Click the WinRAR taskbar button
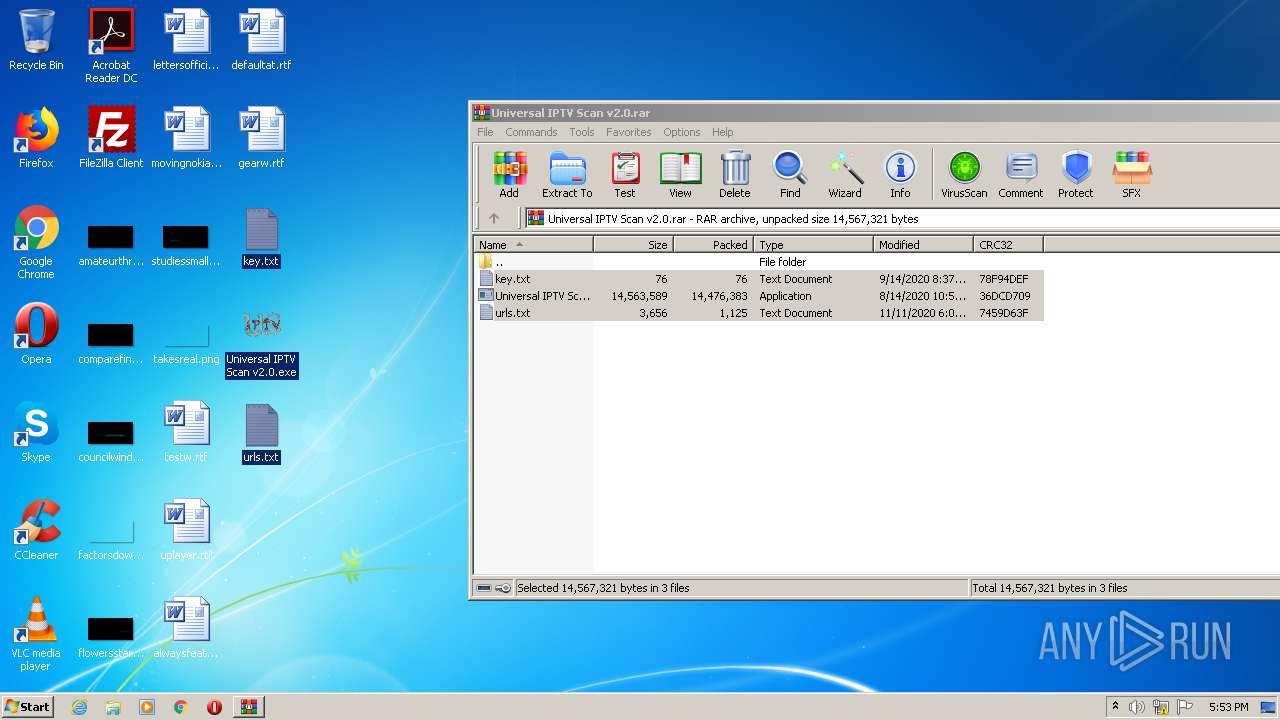The height and width of the screenshot is (720, 1280). tap(248, 707)
